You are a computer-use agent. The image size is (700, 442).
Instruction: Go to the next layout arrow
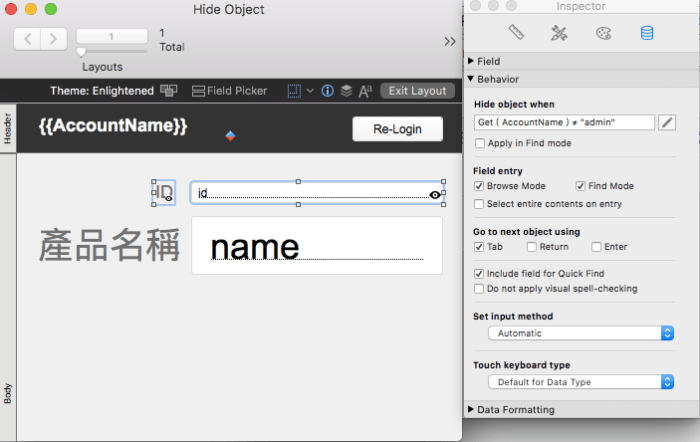54,39
